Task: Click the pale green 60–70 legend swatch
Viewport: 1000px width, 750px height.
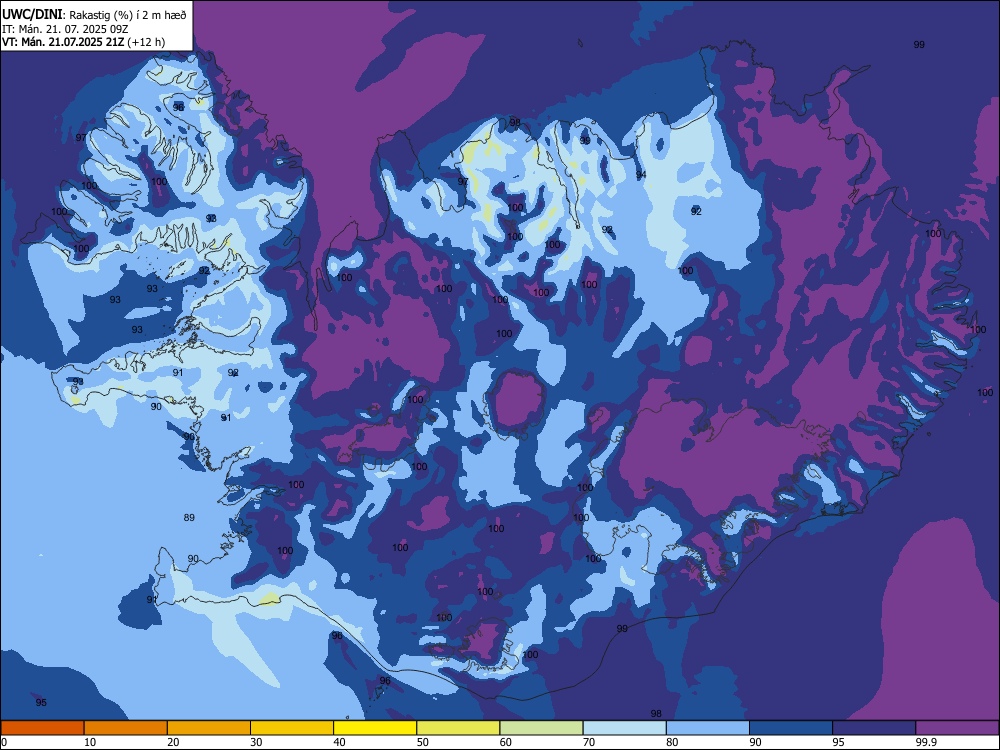Action: [541, 728]
